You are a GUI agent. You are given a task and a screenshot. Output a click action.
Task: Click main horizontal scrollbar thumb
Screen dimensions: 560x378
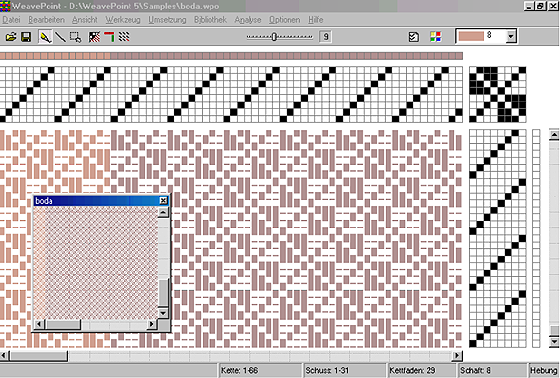coord(38,355)
